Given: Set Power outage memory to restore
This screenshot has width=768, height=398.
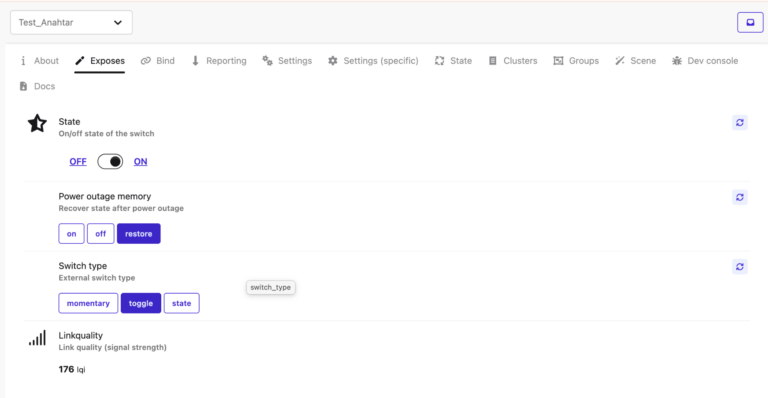Looking at the screenshot, I should pos(139,234).
